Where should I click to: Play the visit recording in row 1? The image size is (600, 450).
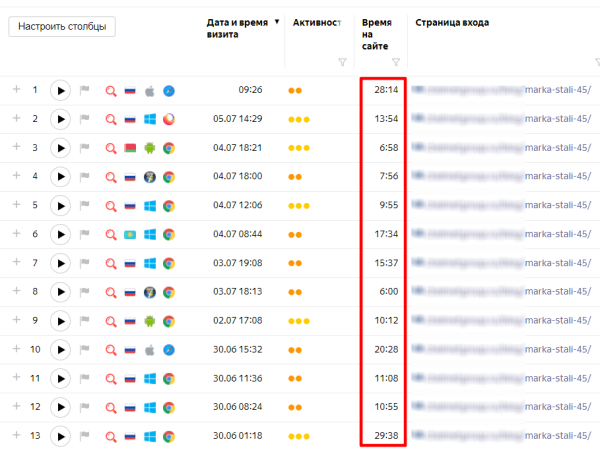click(x=60, y=91)
